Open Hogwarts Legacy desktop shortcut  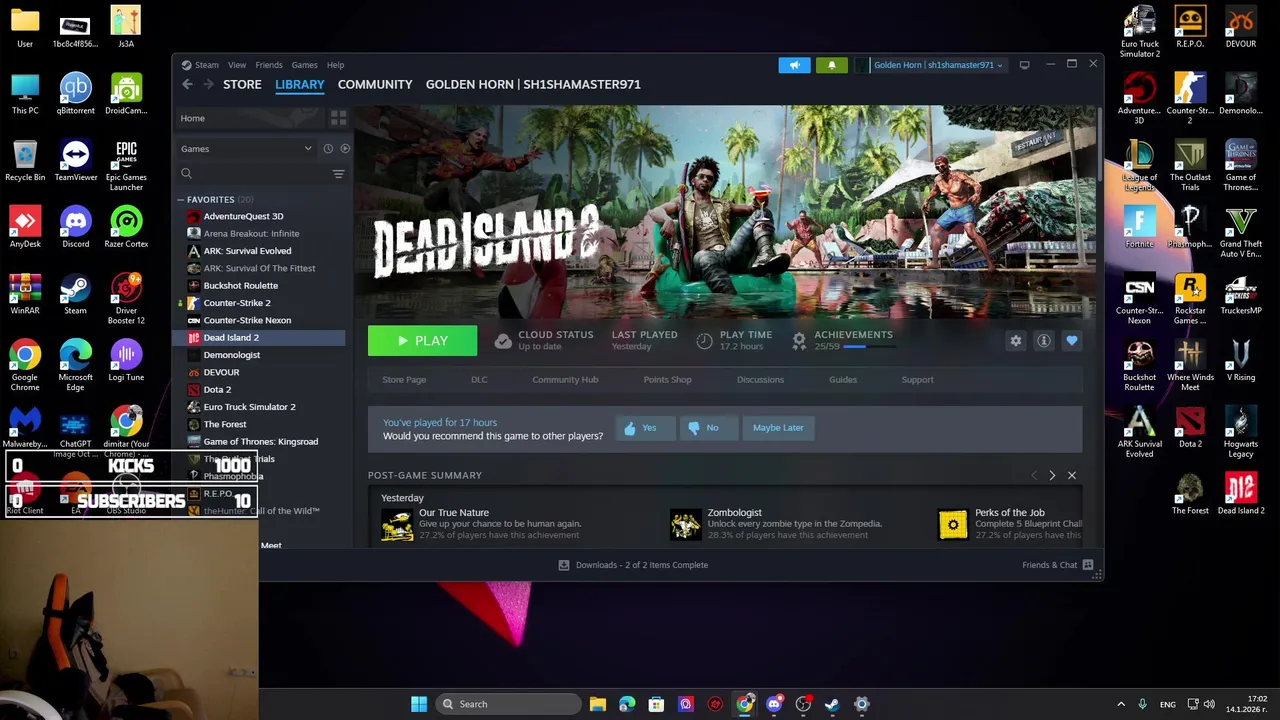pos(1240,433)
